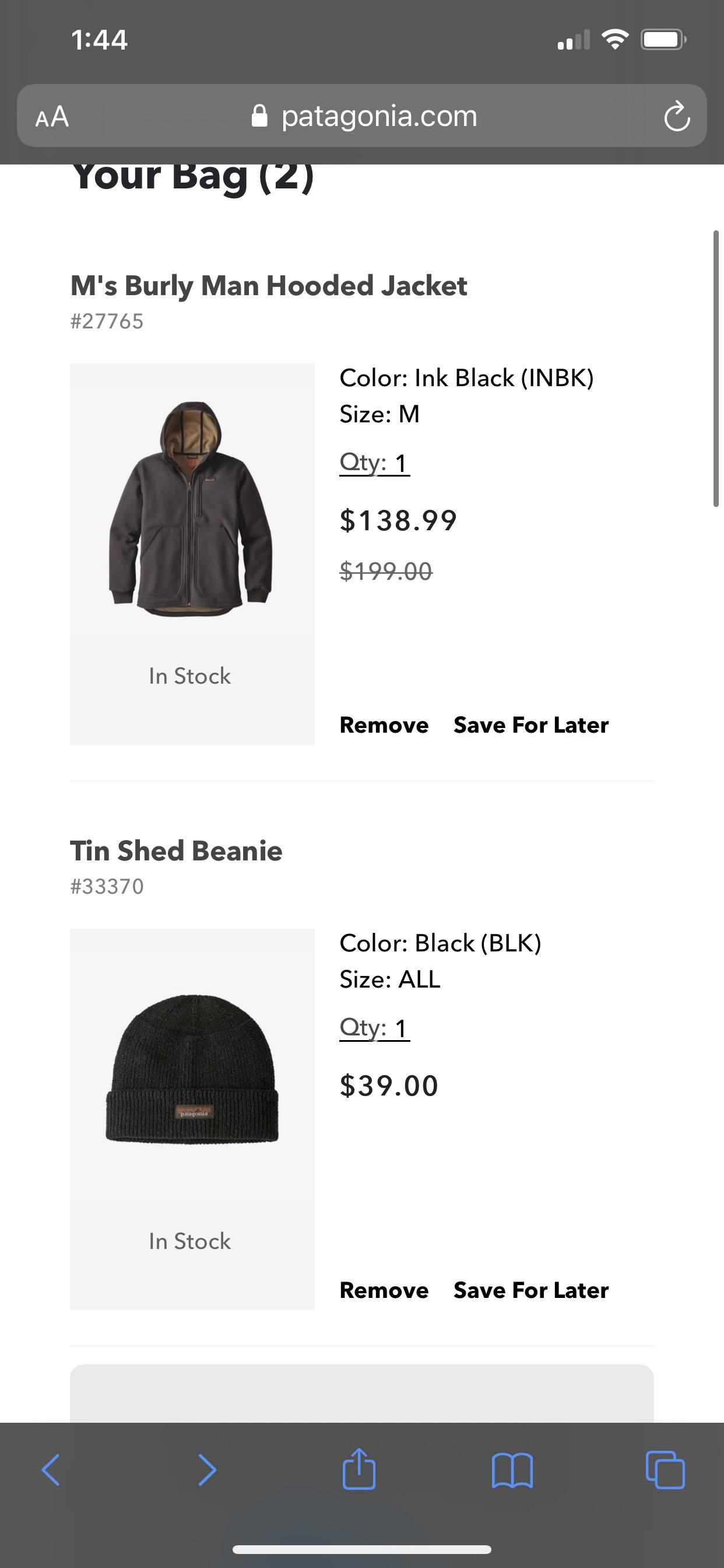Navigate forward using the forward arrow
This screenshot has width=724, height=1568.
pos(207,1470)
